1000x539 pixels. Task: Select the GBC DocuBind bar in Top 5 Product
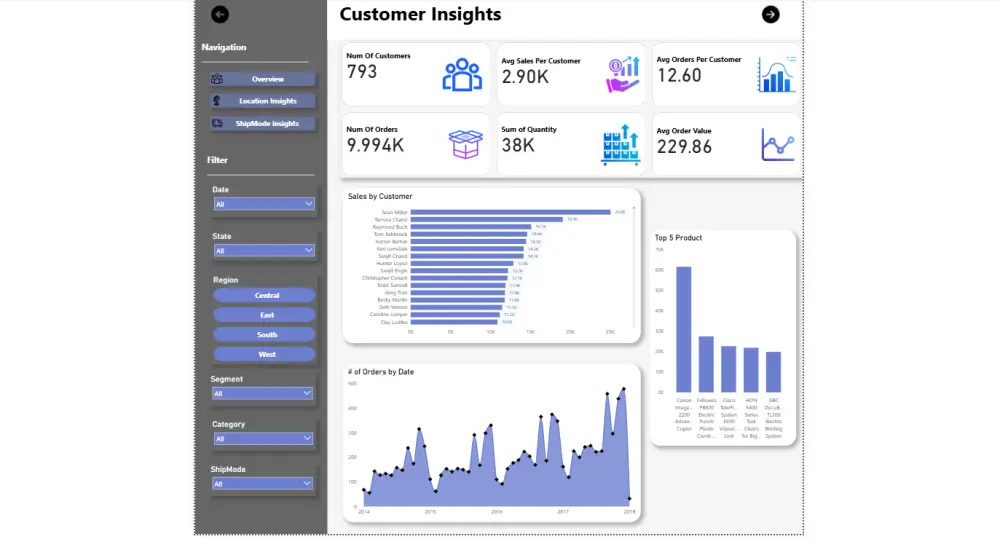[x=773, y=372]
